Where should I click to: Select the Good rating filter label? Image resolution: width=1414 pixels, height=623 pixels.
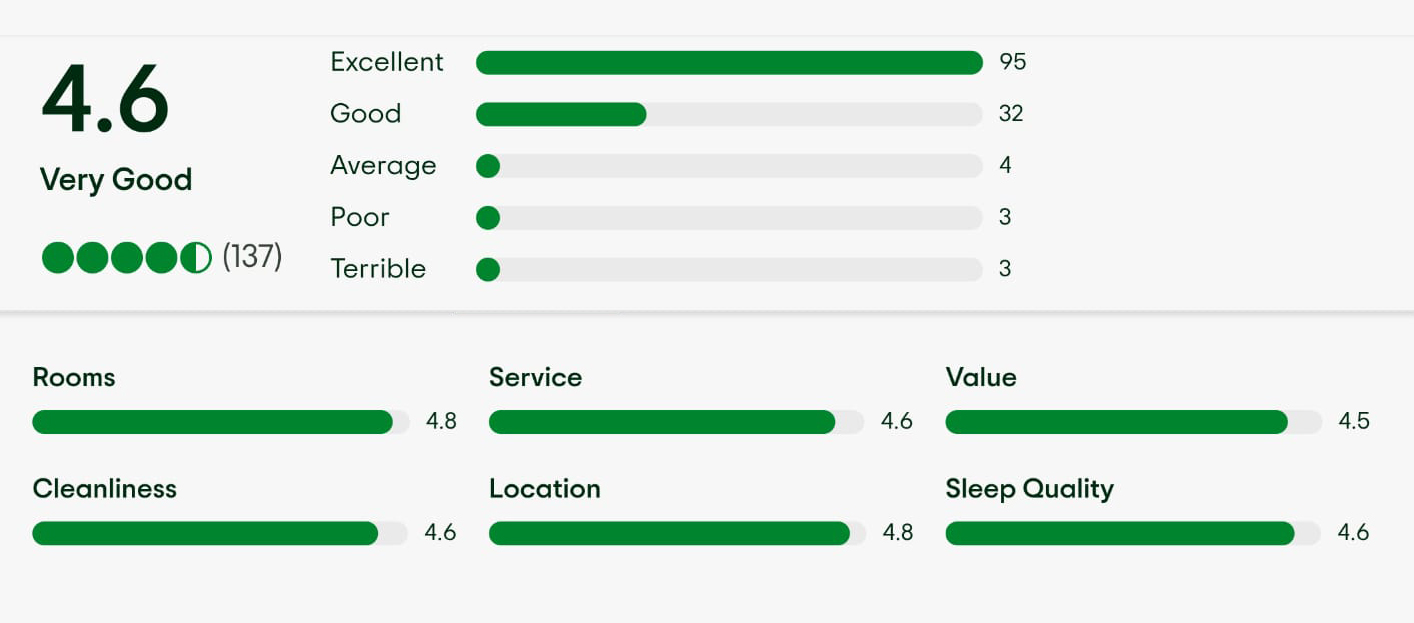click(x=365, y=114)
